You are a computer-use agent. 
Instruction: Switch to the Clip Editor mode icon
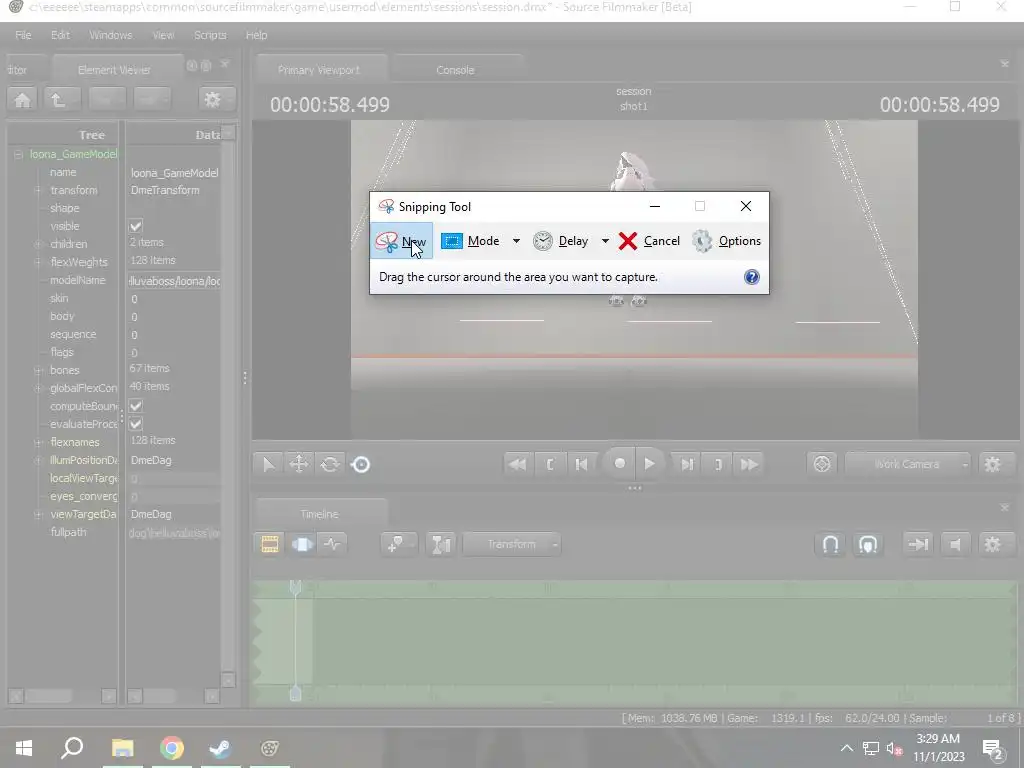click(x=270, y=544)
